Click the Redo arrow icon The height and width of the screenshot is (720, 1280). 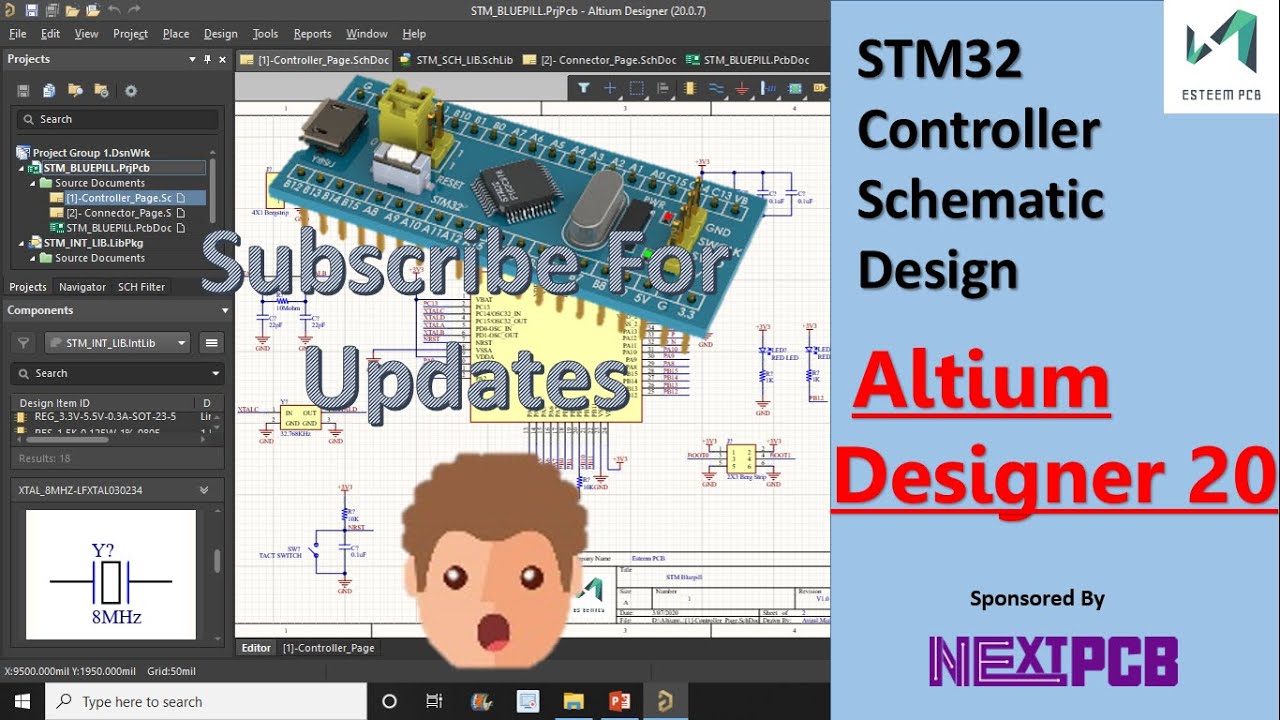tap(134, 10)
